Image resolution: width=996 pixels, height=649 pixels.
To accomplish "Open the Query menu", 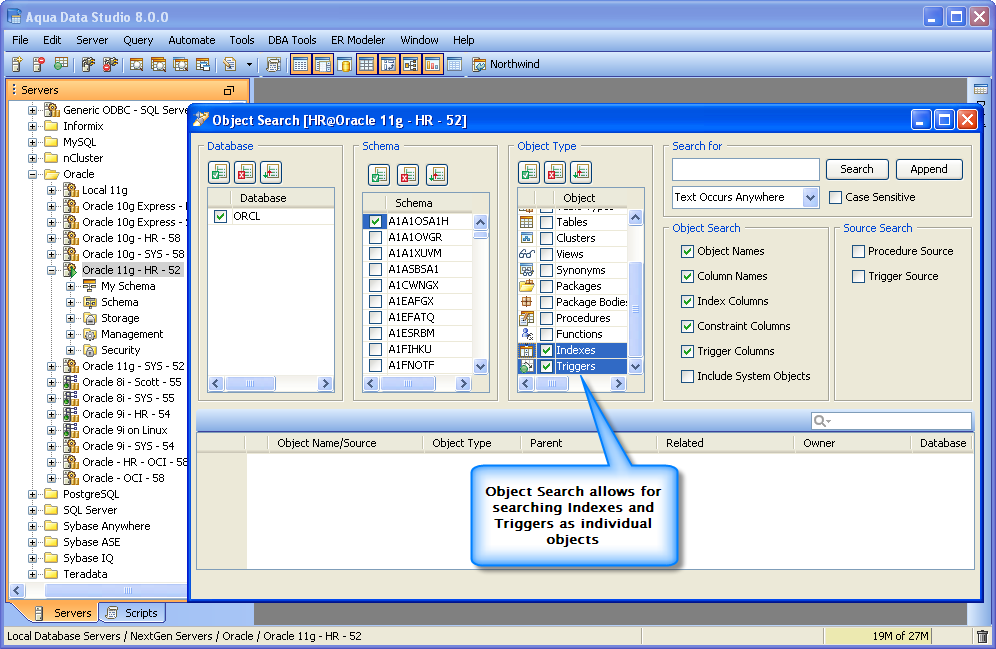I will (138, 40).
